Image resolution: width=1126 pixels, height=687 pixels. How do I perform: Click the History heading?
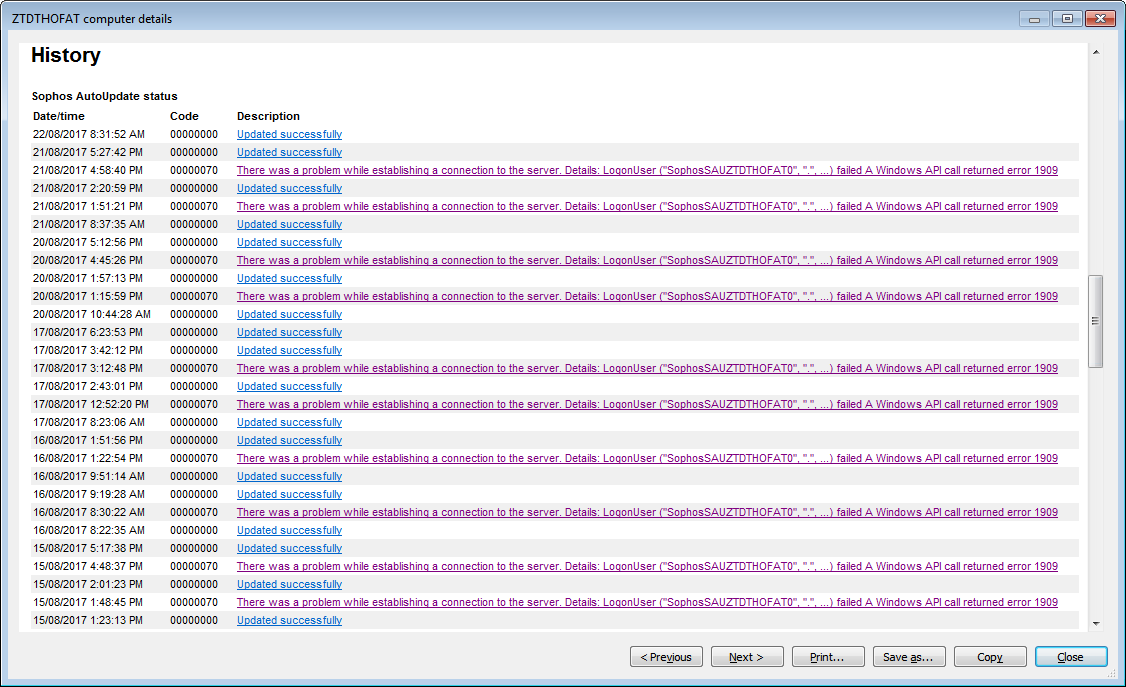tap(66, 55)
